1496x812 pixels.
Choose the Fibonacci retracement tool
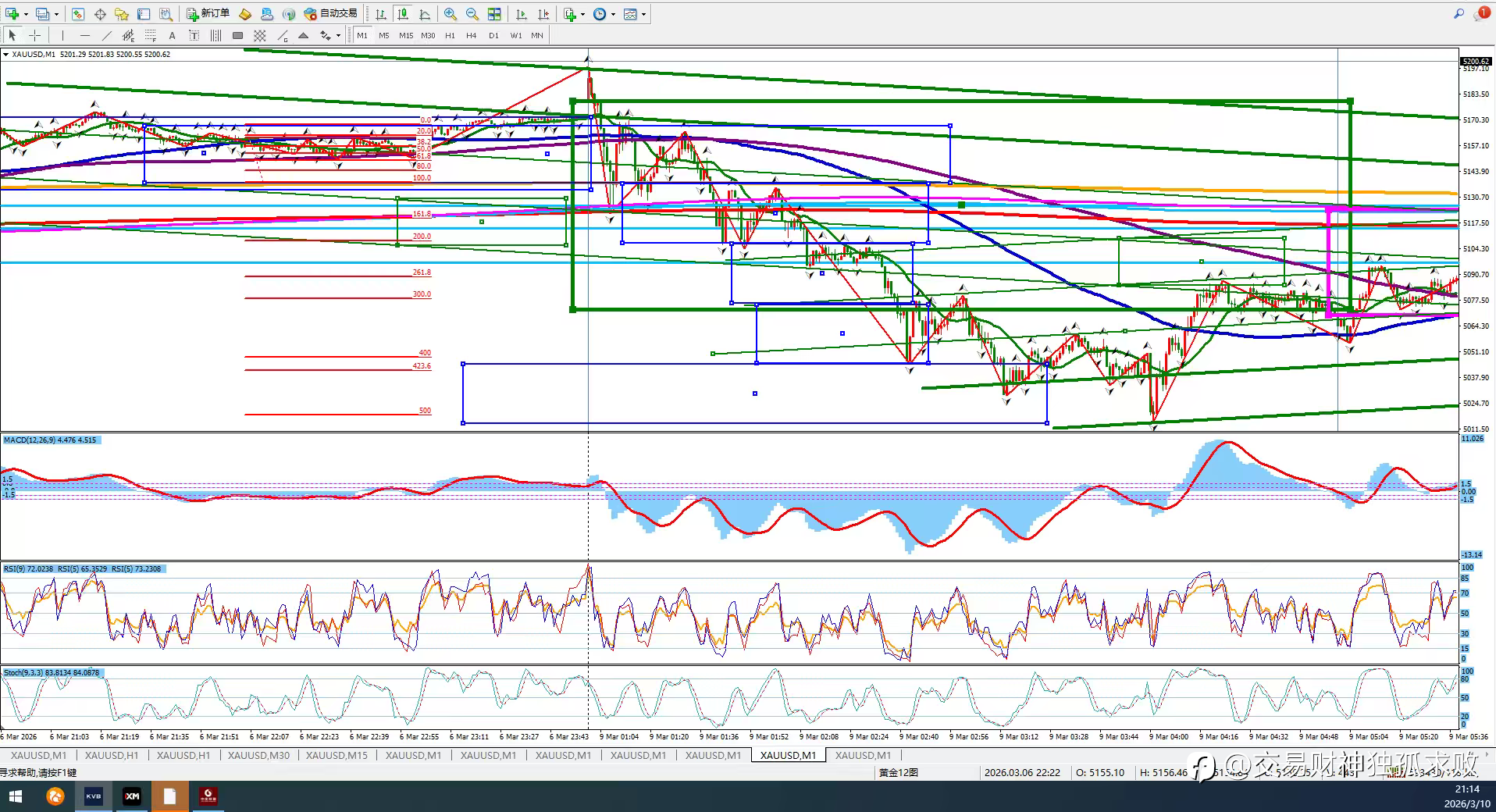point(151,35)
